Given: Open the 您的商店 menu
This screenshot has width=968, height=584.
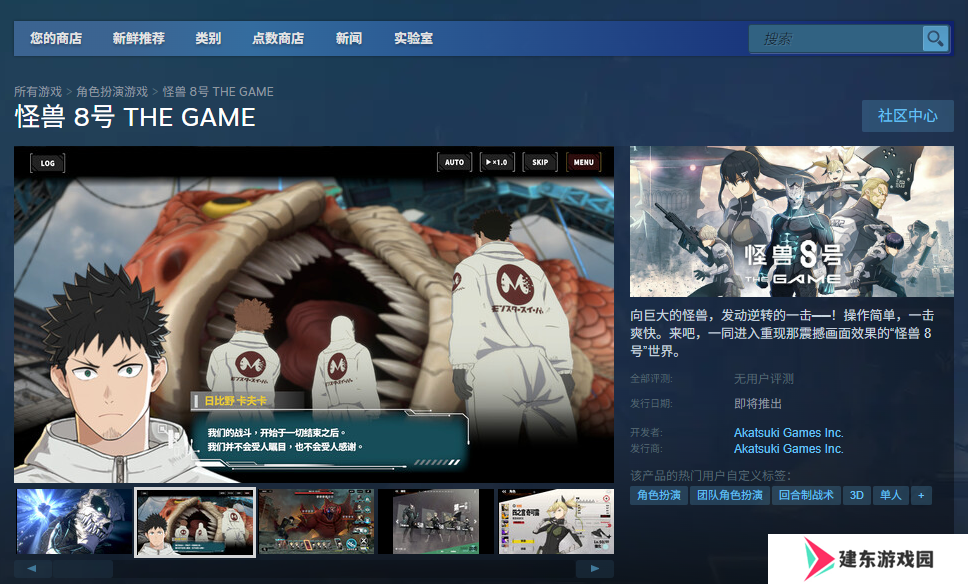Looking at the screenshot, I should point(56,38).
